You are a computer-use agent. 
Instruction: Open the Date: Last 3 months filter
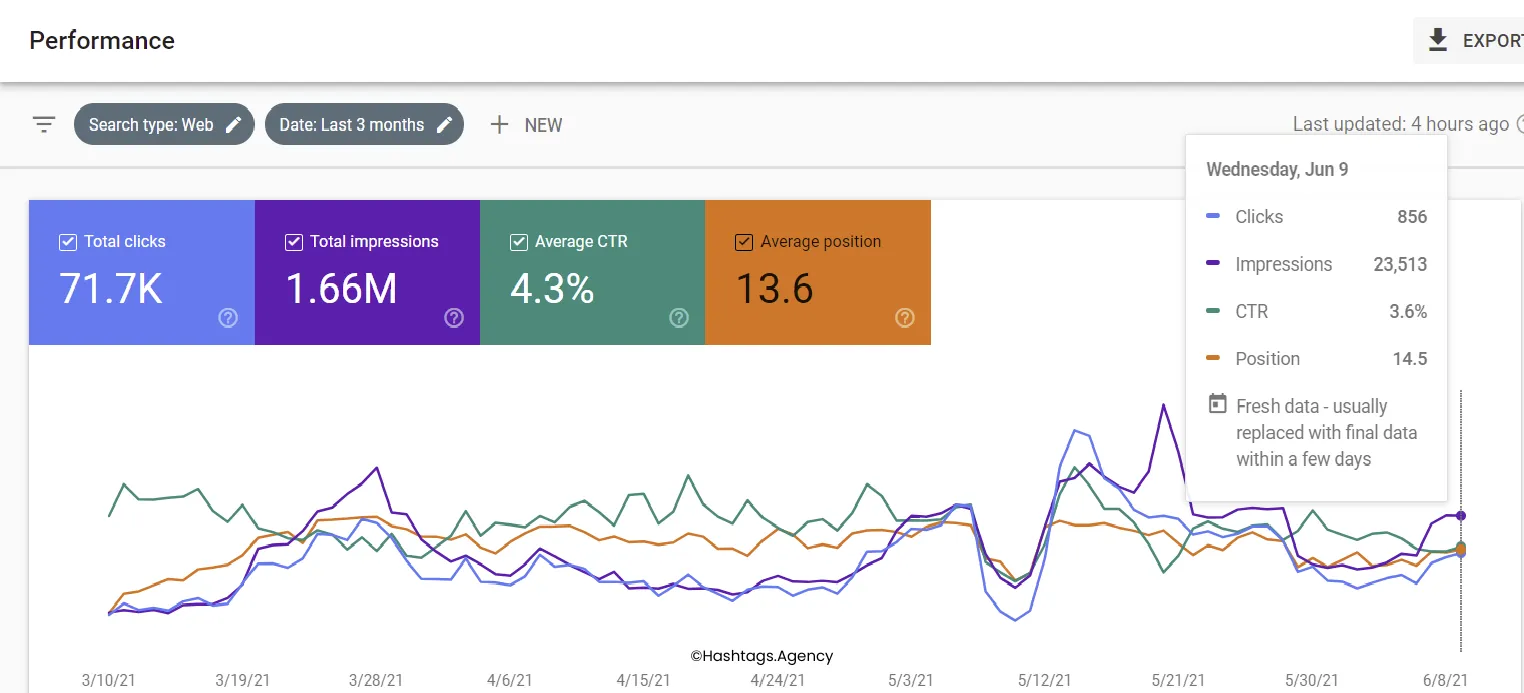[x=351, y=125]
